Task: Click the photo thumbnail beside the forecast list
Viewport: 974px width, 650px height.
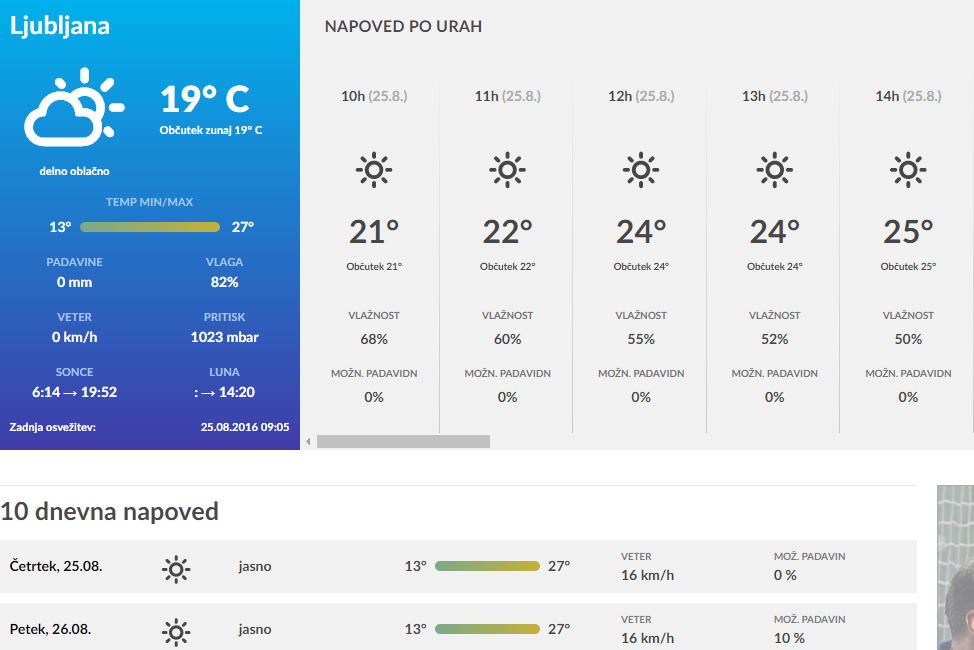Action: click(x=955, y=567)
